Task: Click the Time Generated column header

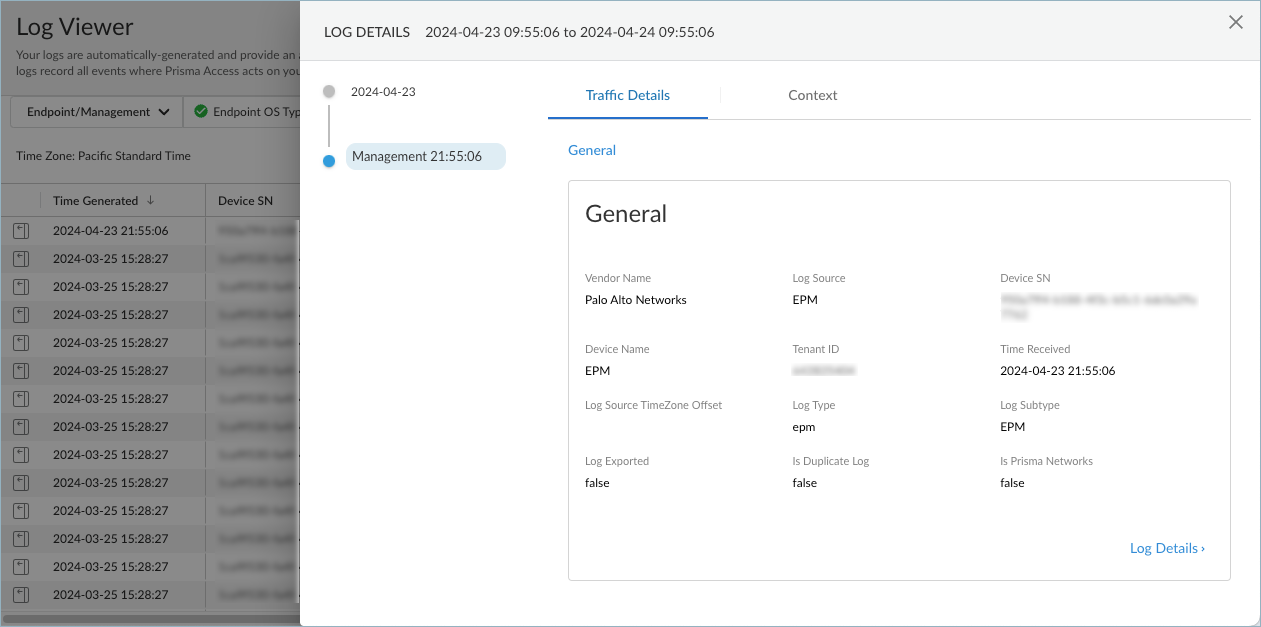Action: tap(95, 201)
